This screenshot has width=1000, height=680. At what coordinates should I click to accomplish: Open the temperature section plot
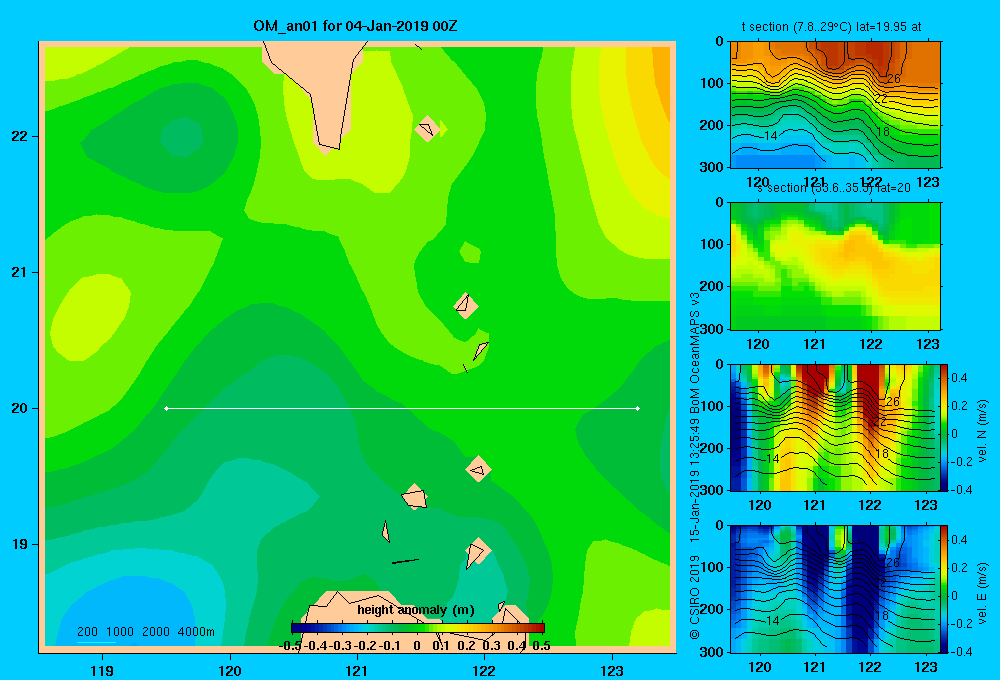click(835, 105)
